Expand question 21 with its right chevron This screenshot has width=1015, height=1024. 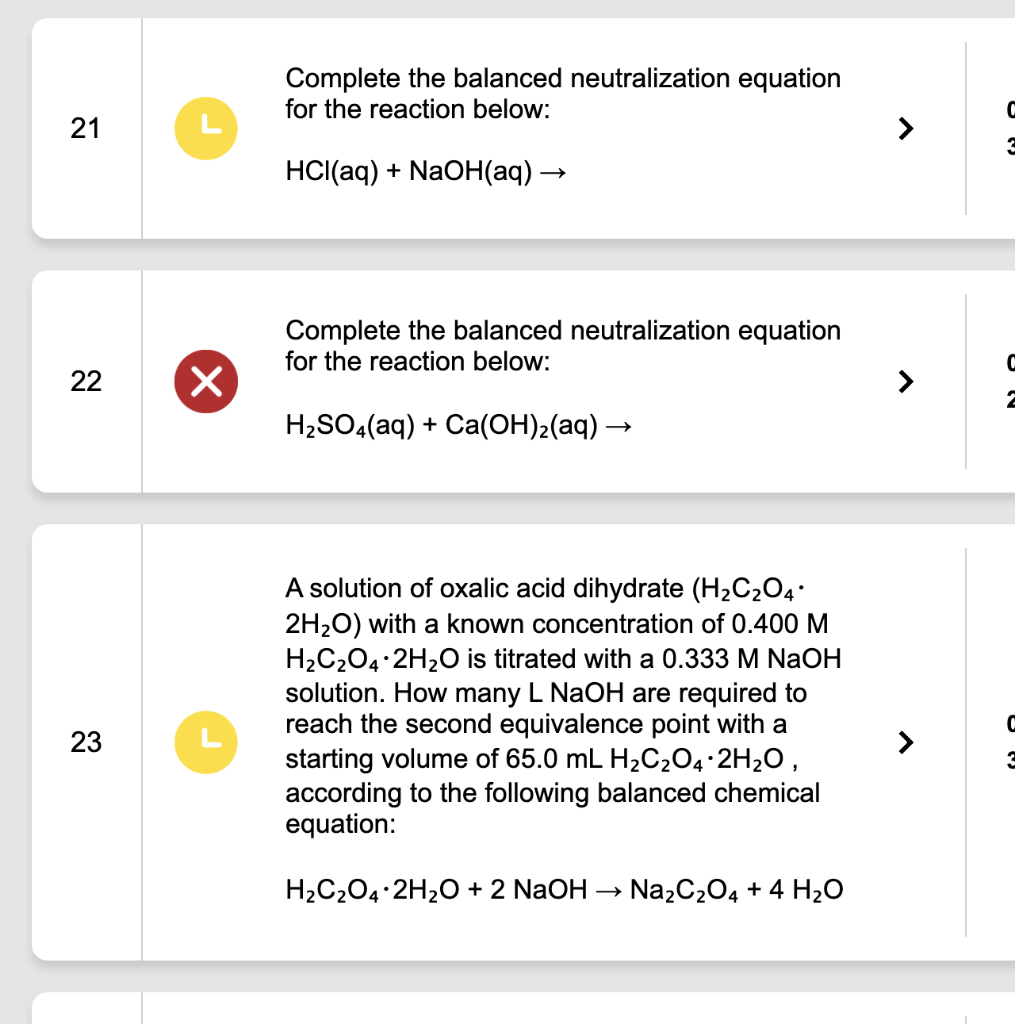pos(905,127)
